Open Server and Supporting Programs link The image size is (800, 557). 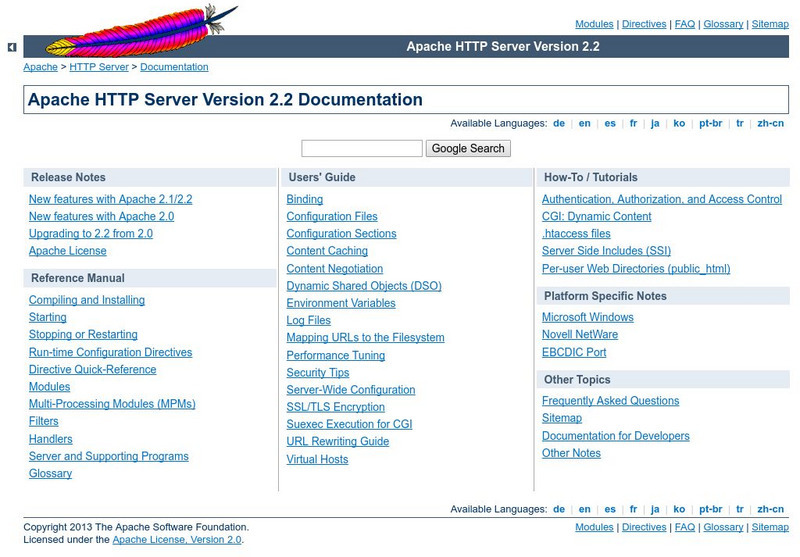click(109, 457)
